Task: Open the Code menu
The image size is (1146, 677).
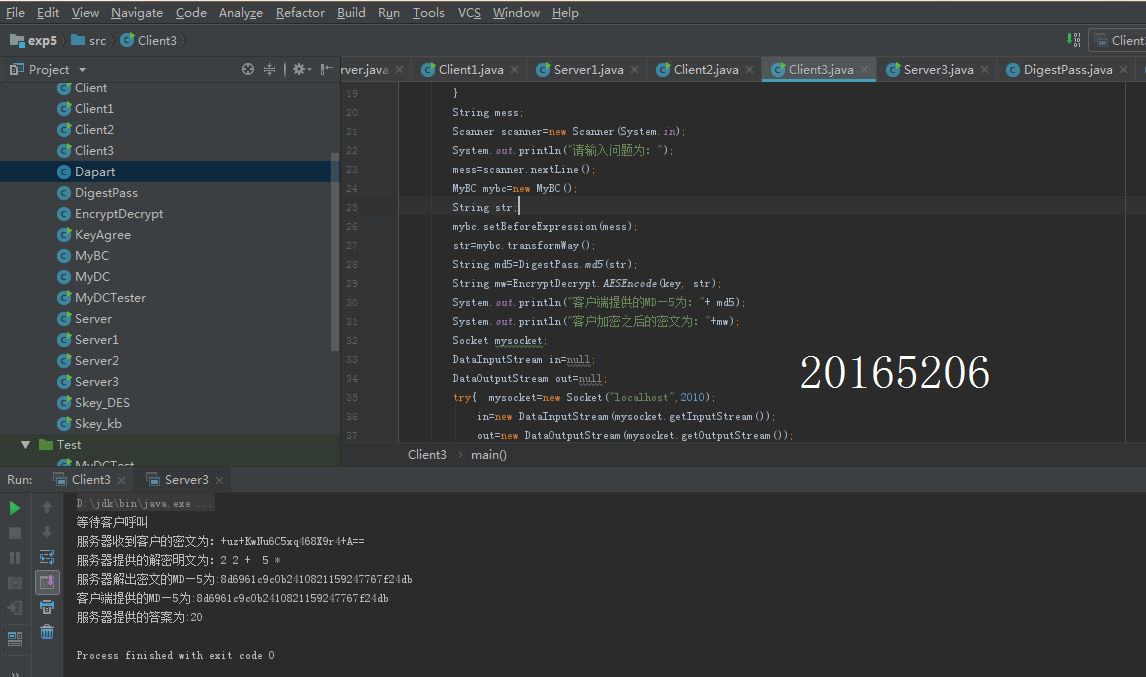Action: coord(191,12)
